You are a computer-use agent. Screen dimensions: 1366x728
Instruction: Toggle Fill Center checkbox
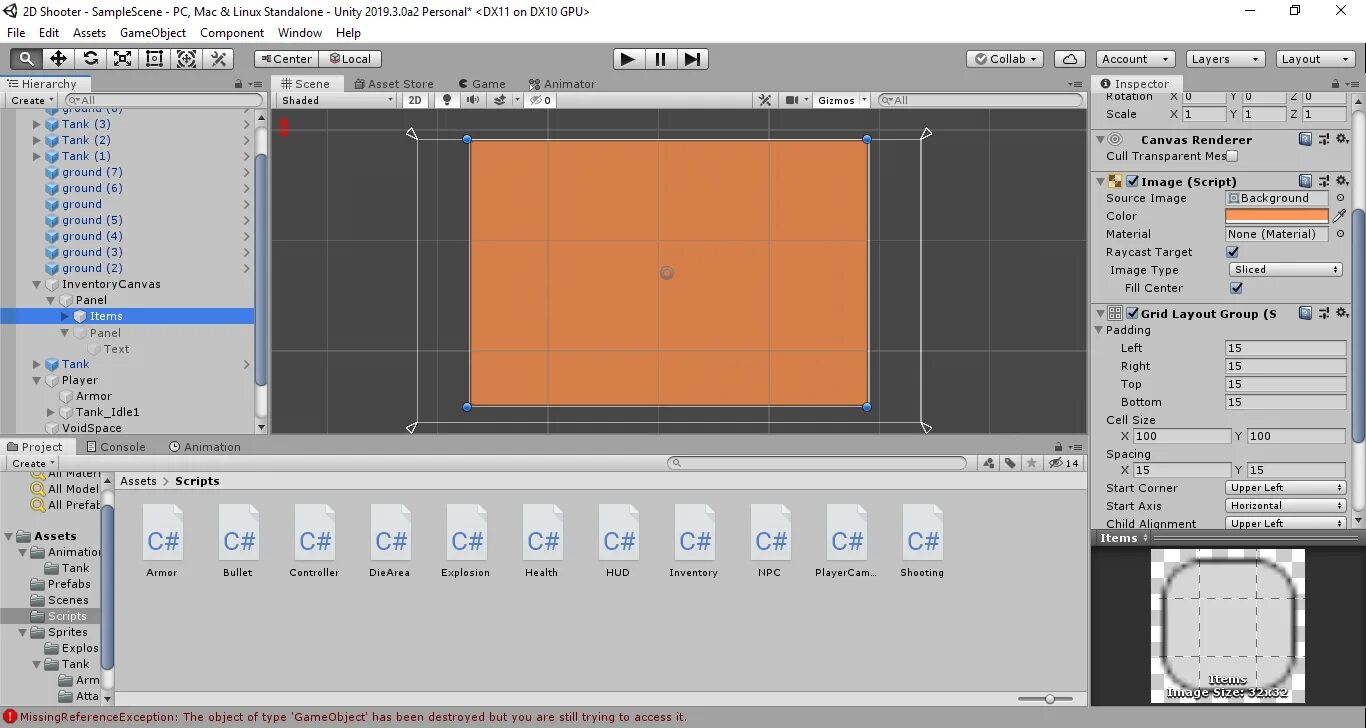(1236, 288)
